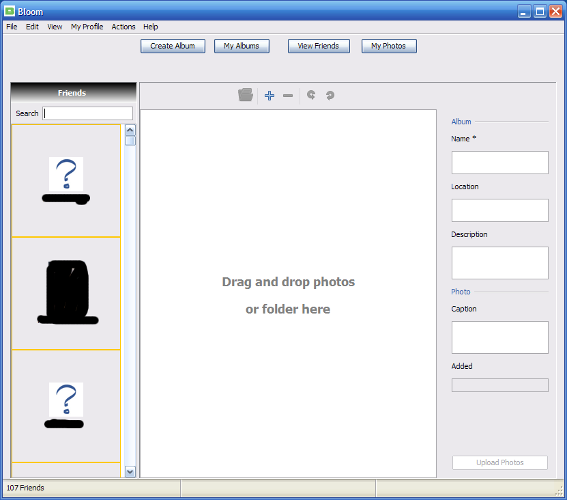Viewport: 567px width, 500px height.
Task: Click scroll down arrow in Friends list
Action: point(130,472)
